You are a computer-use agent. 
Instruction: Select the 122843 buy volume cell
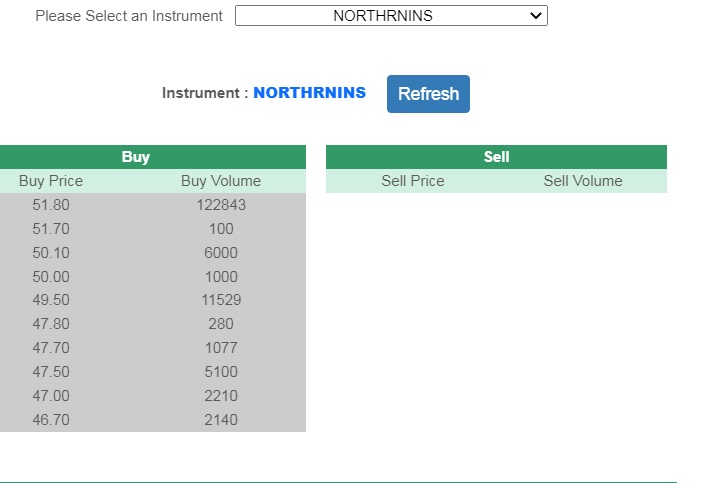[x=221, y=205]
